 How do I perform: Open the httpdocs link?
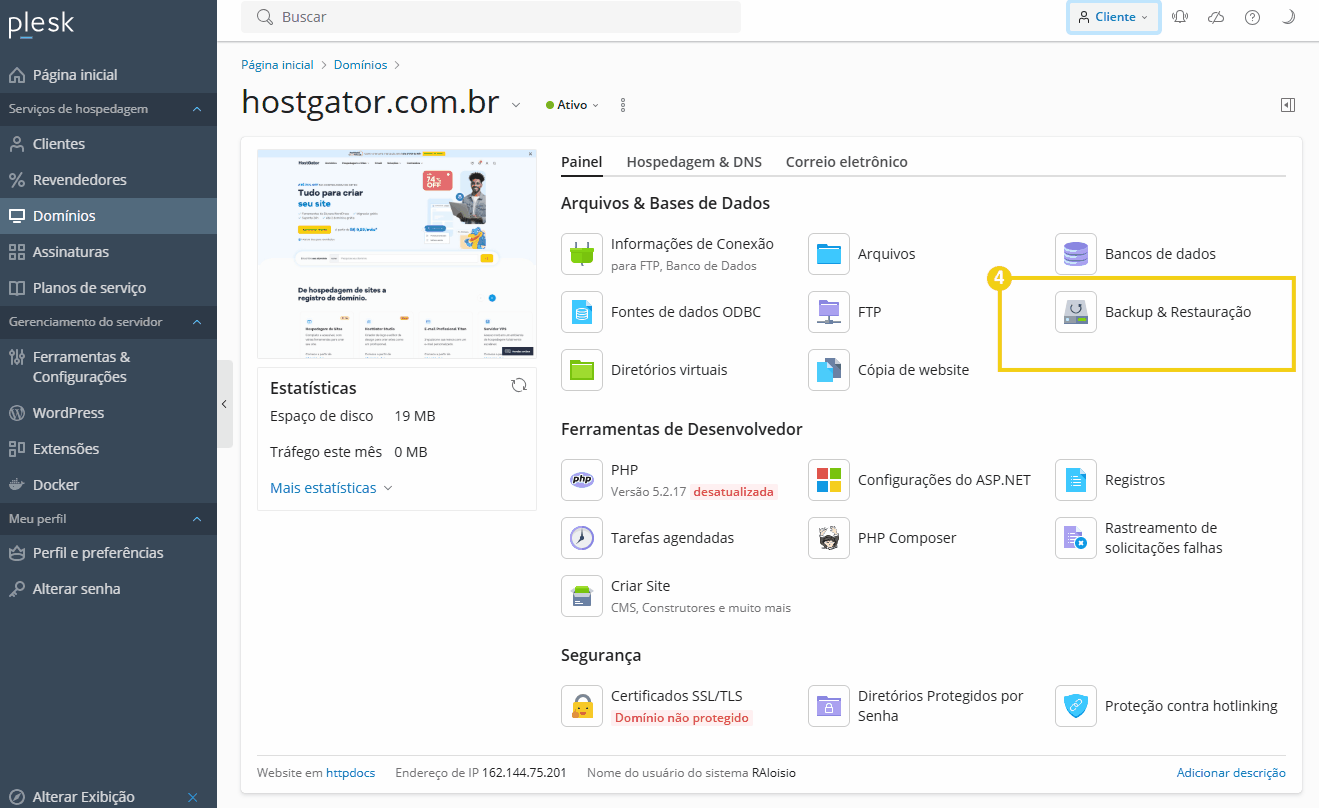(351, 773)
